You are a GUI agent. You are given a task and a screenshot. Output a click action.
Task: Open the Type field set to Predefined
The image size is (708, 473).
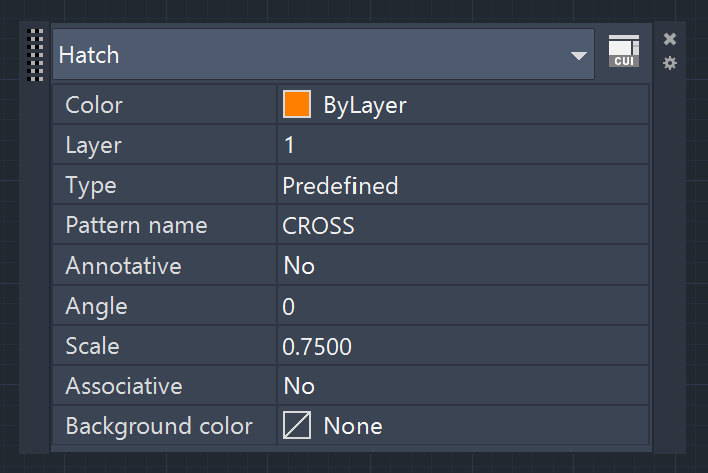(463, 185)
